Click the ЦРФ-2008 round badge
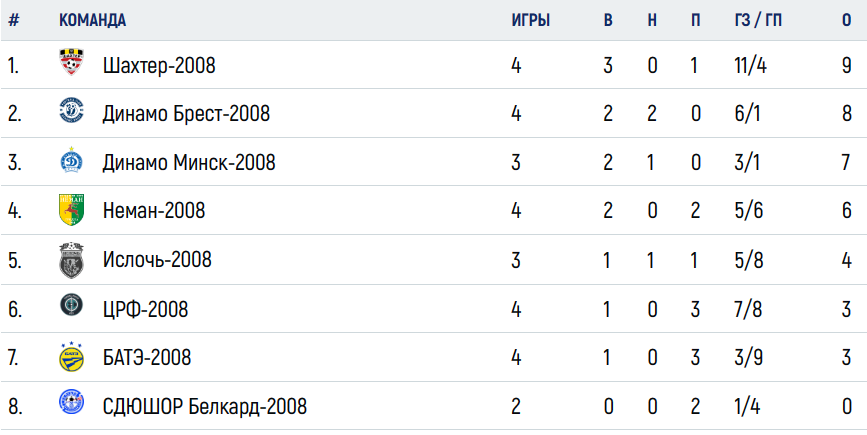867x435 pixels. coord(71,305)
